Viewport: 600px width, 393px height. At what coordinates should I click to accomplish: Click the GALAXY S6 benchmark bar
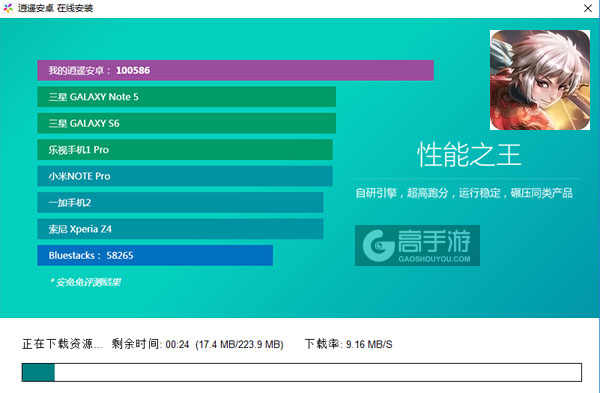(187, 123)
